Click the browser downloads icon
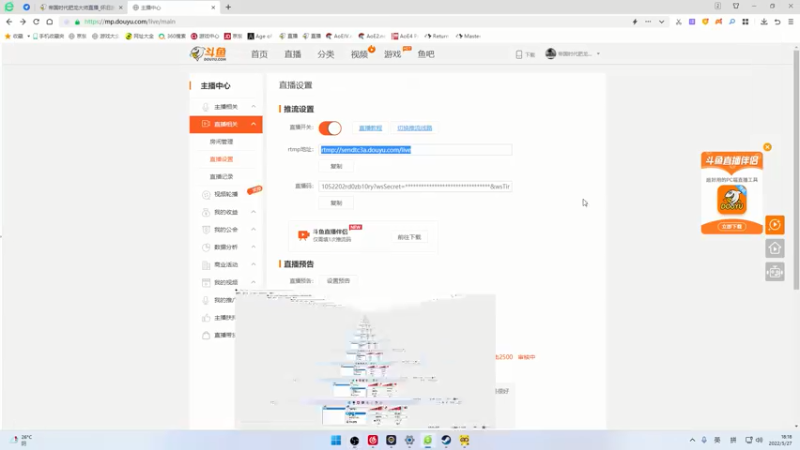This screenshot has height=450, width=800. point(764,22)
